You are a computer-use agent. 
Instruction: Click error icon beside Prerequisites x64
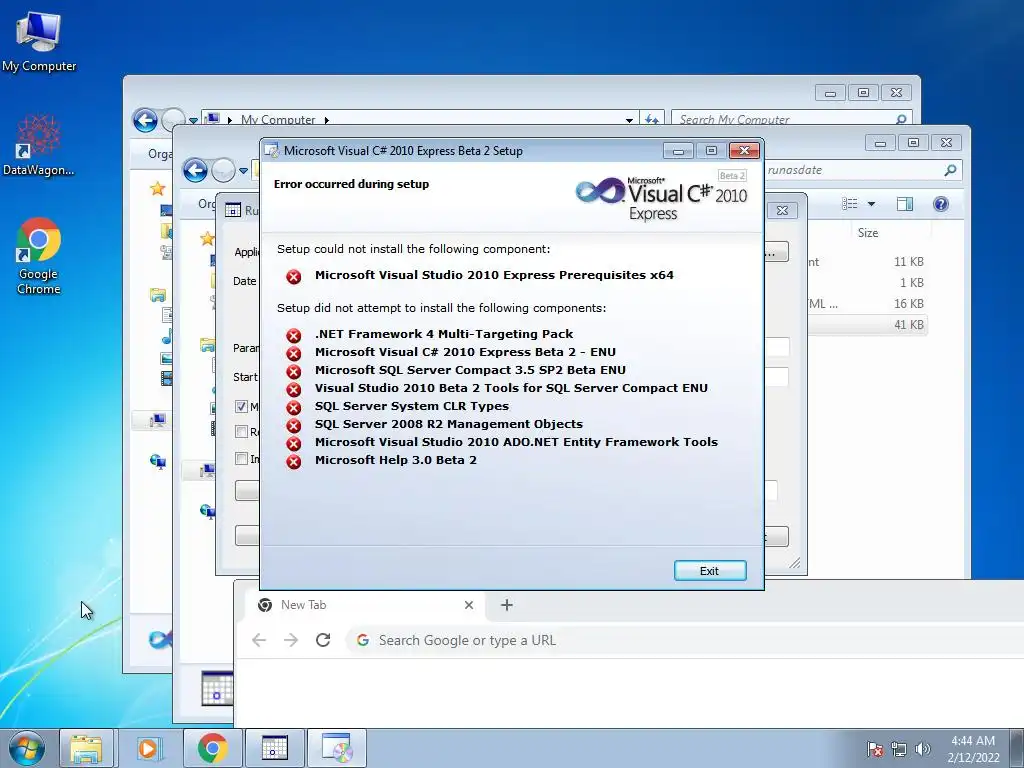[x=294, y=276]
